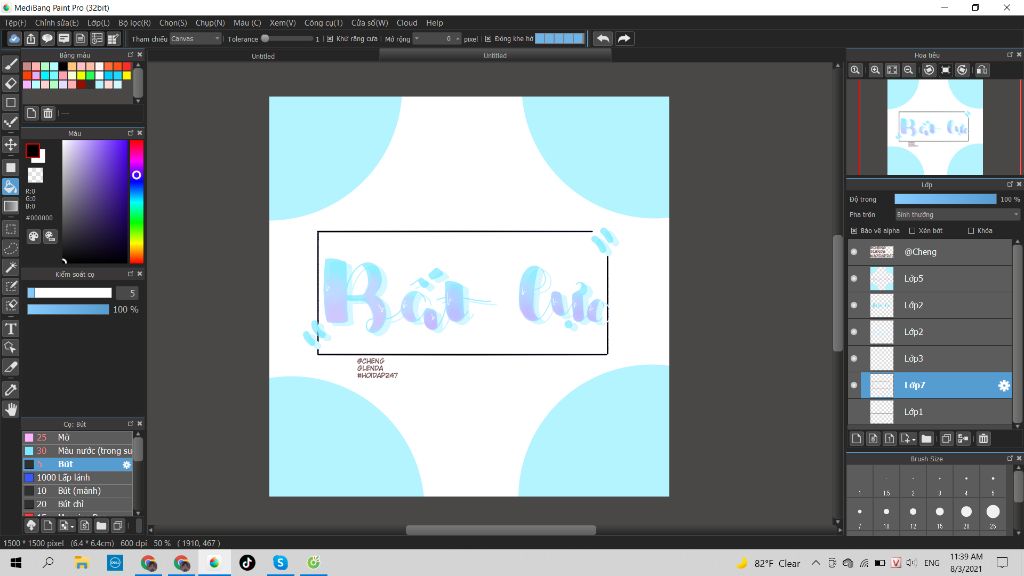The width and height of the screenshot is (1024, 576).
Task: Hide the Lớp5 layer
Action: (854, 279)
